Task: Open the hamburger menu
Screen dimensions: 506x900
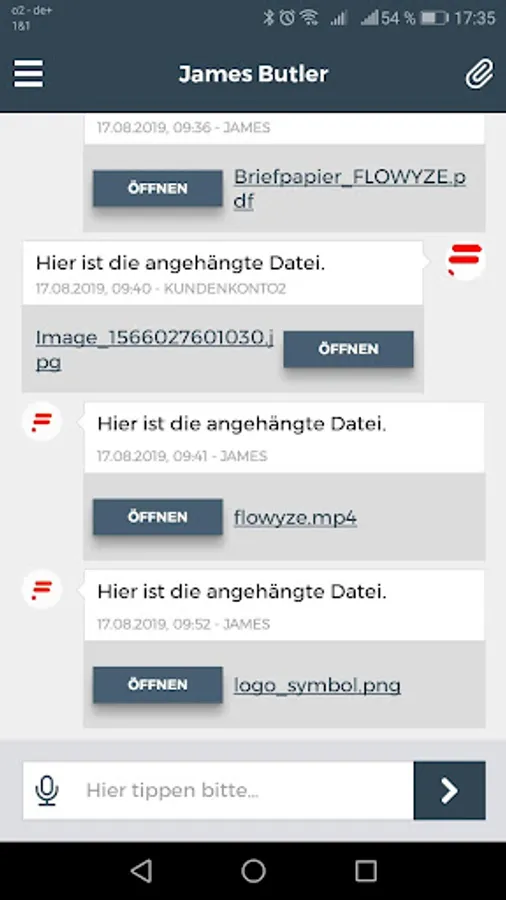Action: coord(28,73)
